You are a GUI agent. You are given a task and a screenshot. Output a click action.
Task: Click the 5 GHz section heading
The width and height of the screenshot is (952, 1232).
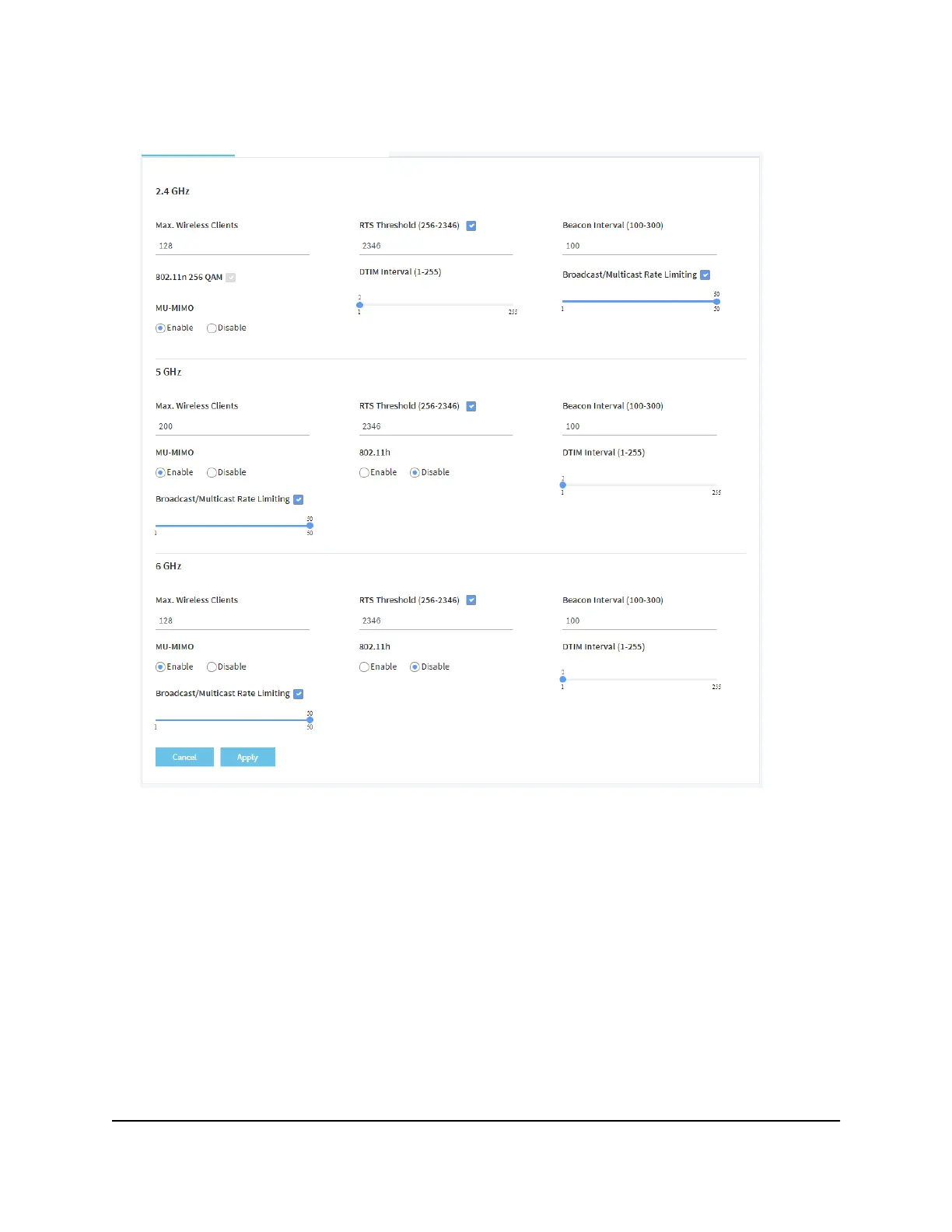[169, 373]
